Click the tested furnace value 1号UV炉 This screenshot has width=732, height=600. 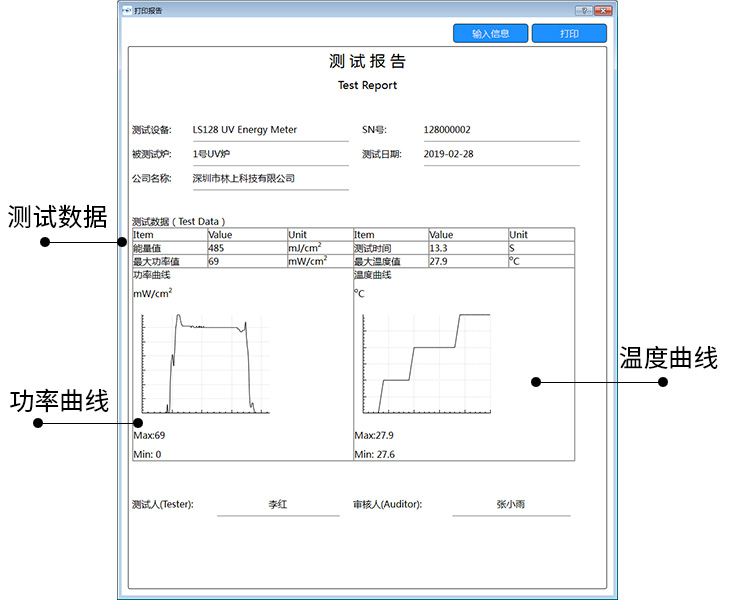click(211, 154)
